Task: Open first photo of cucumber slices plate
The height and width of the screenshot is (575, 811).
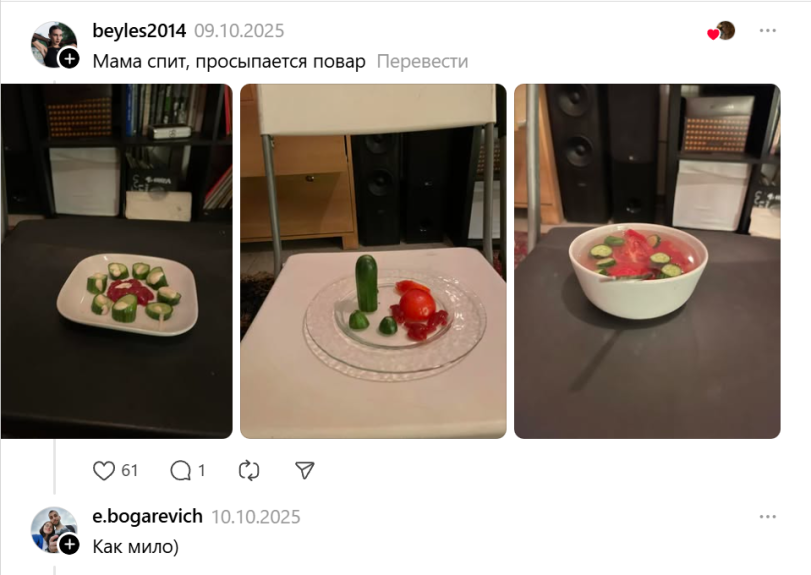Action: [x=116, y=261]
